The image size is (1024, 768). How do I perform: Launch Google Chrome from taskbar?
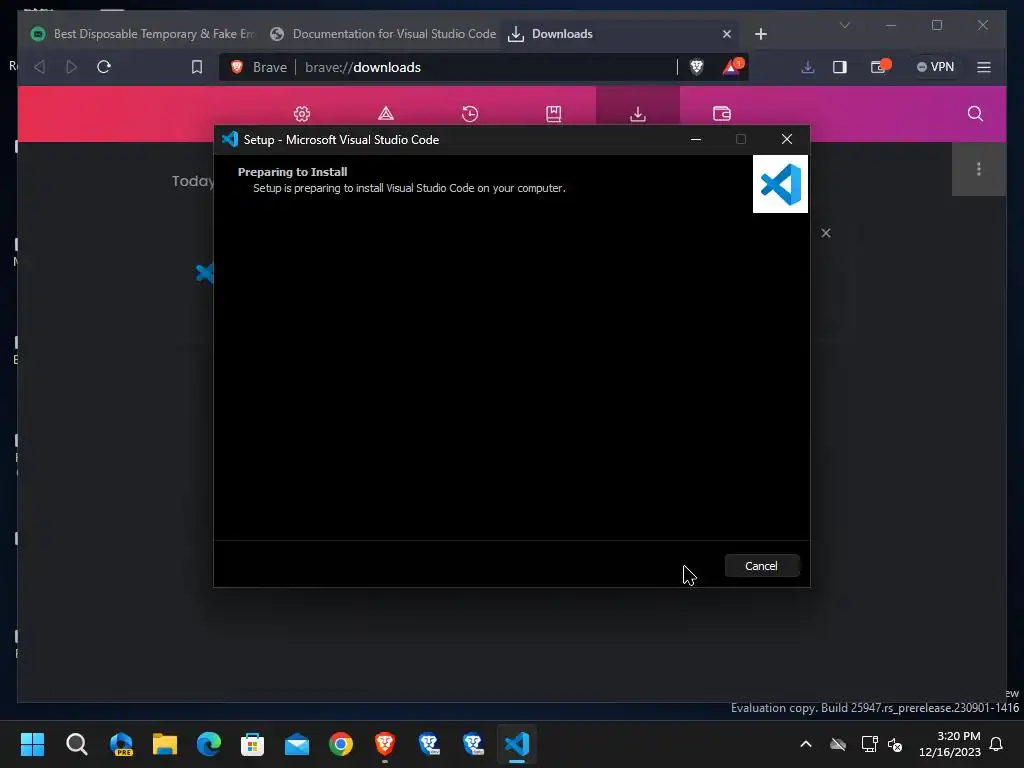tap(340, 743)
